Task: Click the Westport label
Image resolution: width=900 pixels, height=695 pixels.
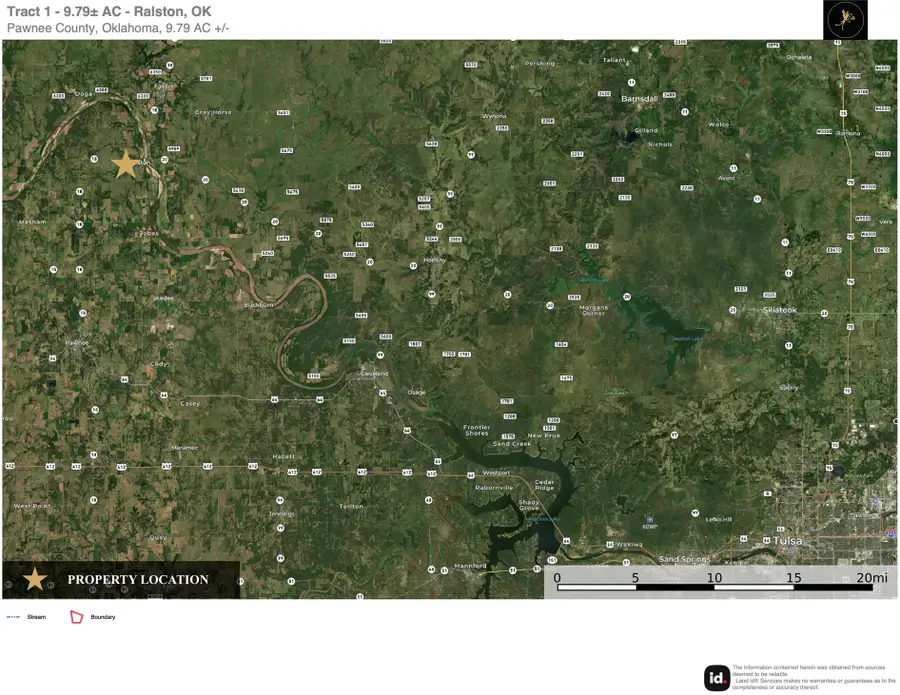Action: point(496,473)
